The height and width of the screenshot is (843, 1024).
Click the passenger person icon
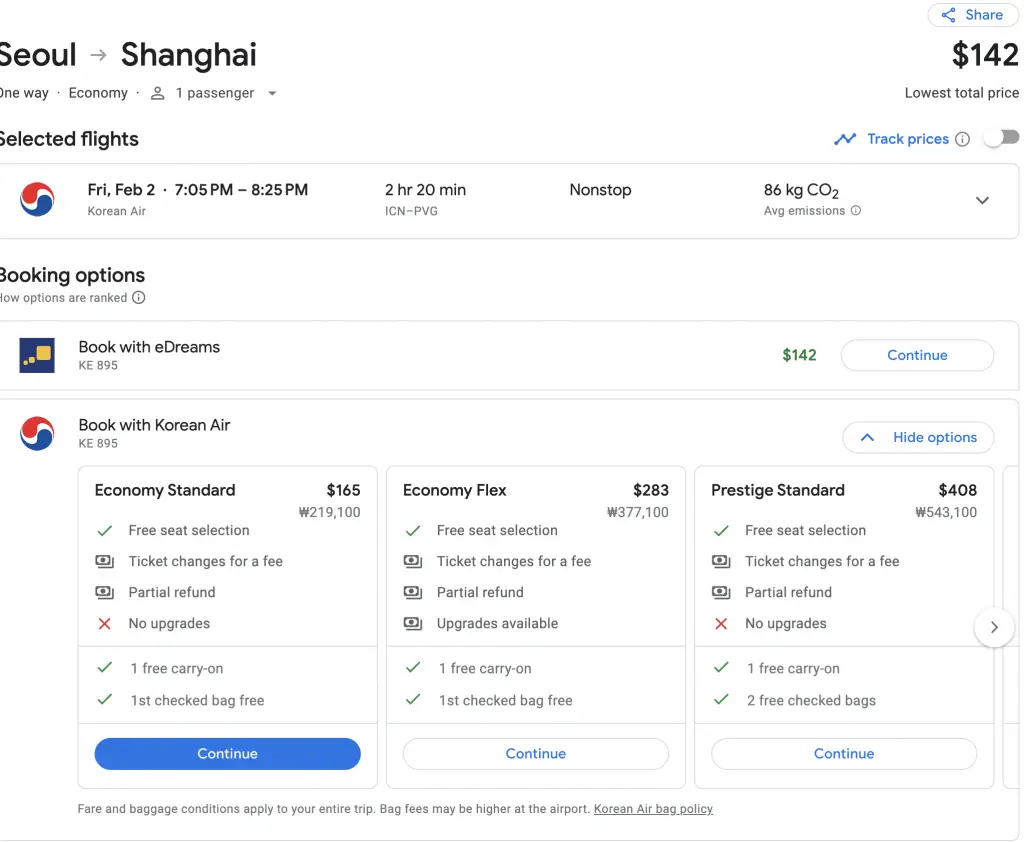[x=157, y=93]
